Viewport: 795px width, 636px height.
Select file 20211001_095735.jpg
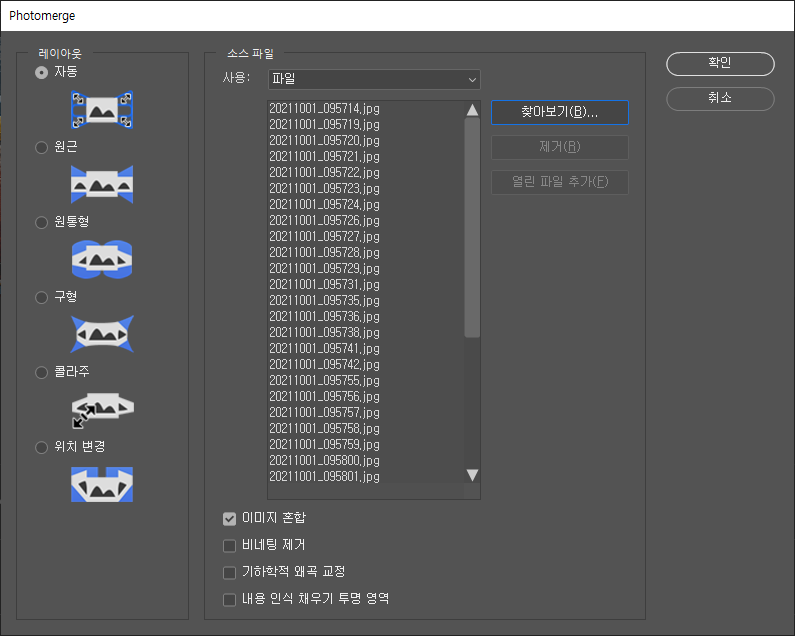point(324,301)
